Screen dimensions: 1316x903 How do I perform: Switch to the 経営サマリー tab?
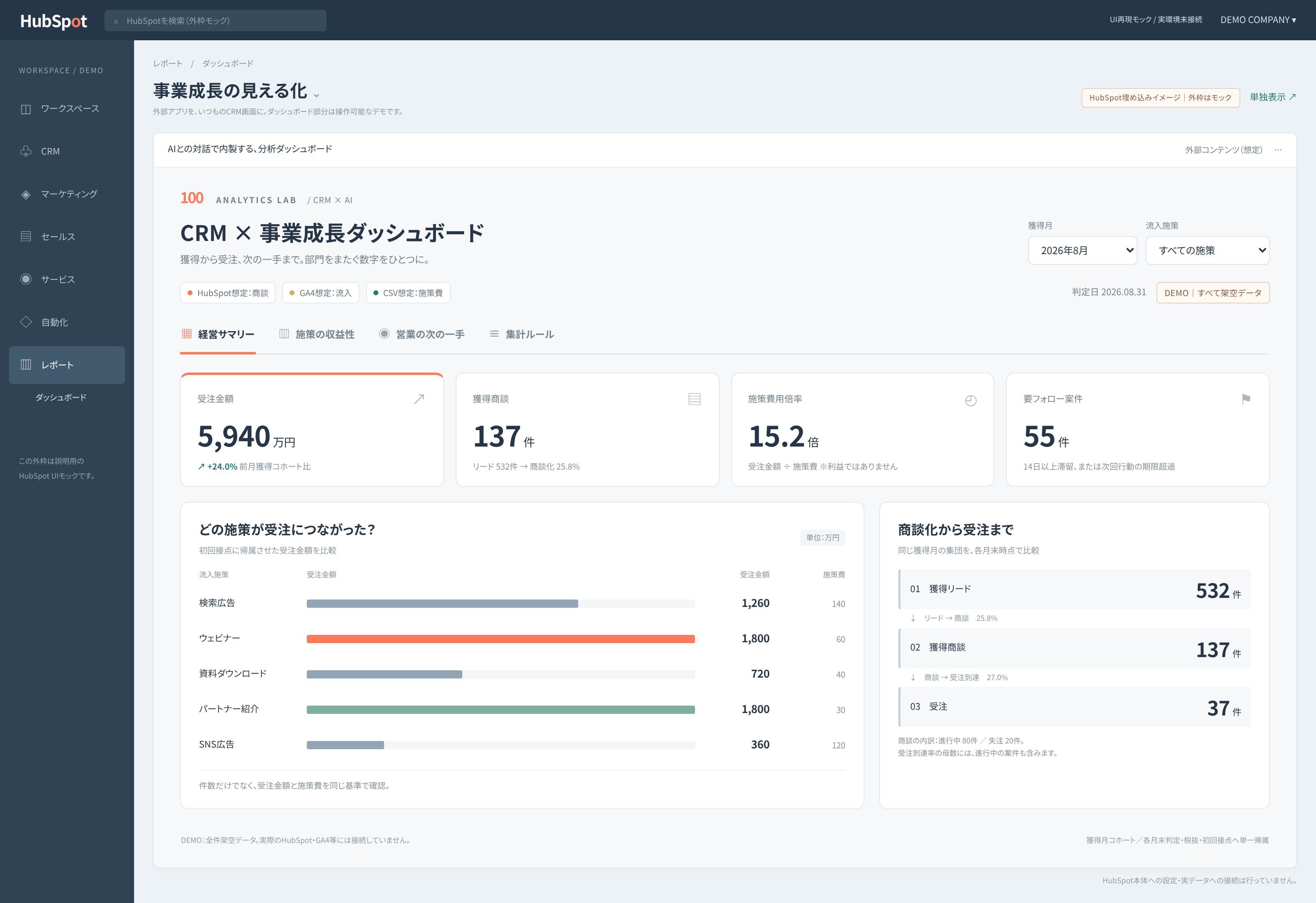(218, 335)
